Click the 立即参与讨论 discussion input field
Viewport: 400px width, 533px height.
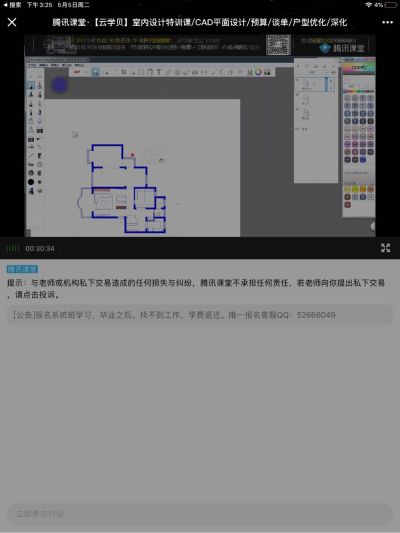pos(200,514)
